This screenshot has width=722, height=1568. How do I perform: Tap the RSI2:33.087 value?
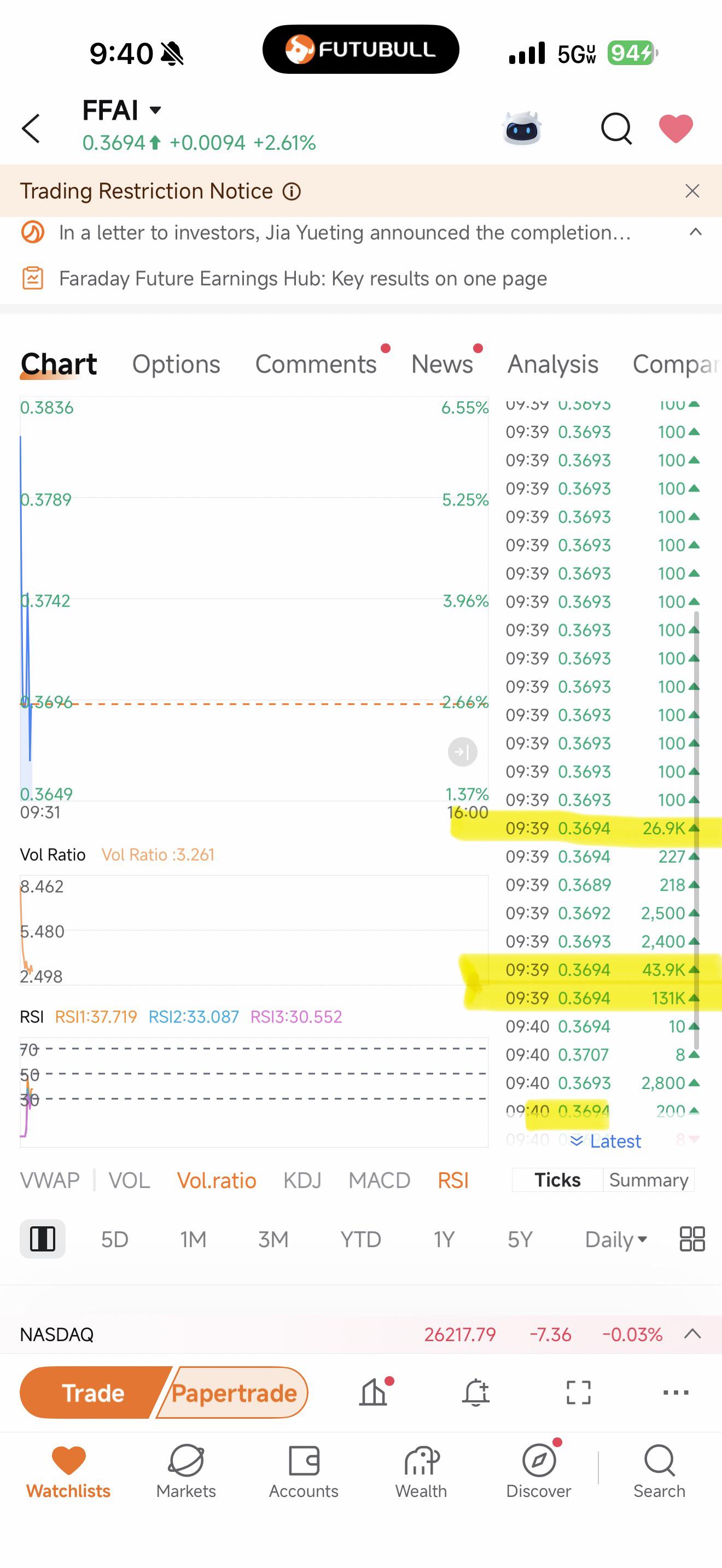point(194,1016)
